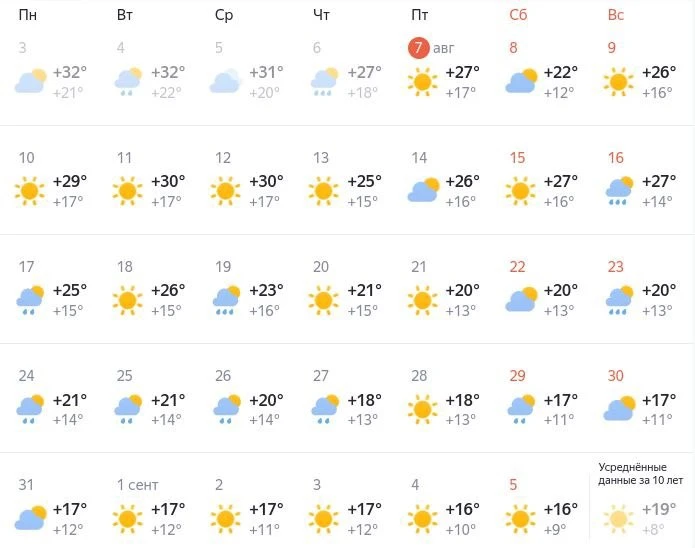
Task: Select day 22 showing +20°
Action: [542, 290]
